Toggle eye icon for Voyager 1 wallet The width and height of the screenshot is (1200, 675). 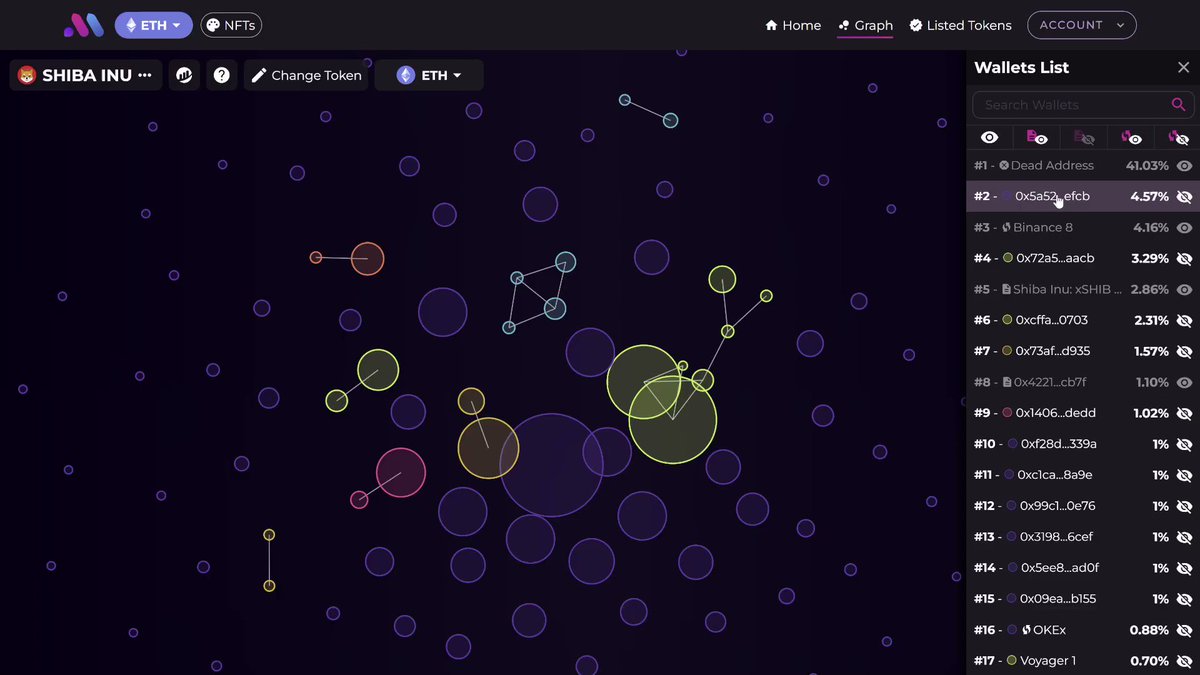(1185, 662)
